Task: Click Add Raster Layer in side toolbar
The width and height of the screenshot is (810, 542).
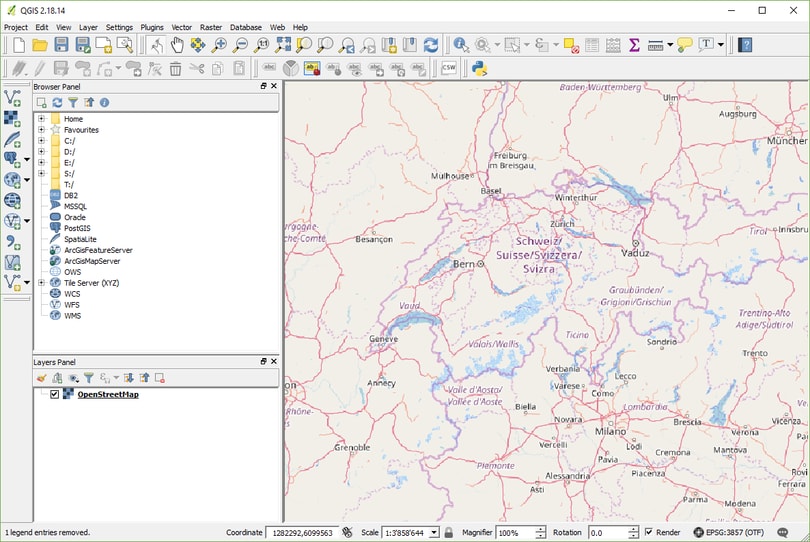Action: coord(12,119)
